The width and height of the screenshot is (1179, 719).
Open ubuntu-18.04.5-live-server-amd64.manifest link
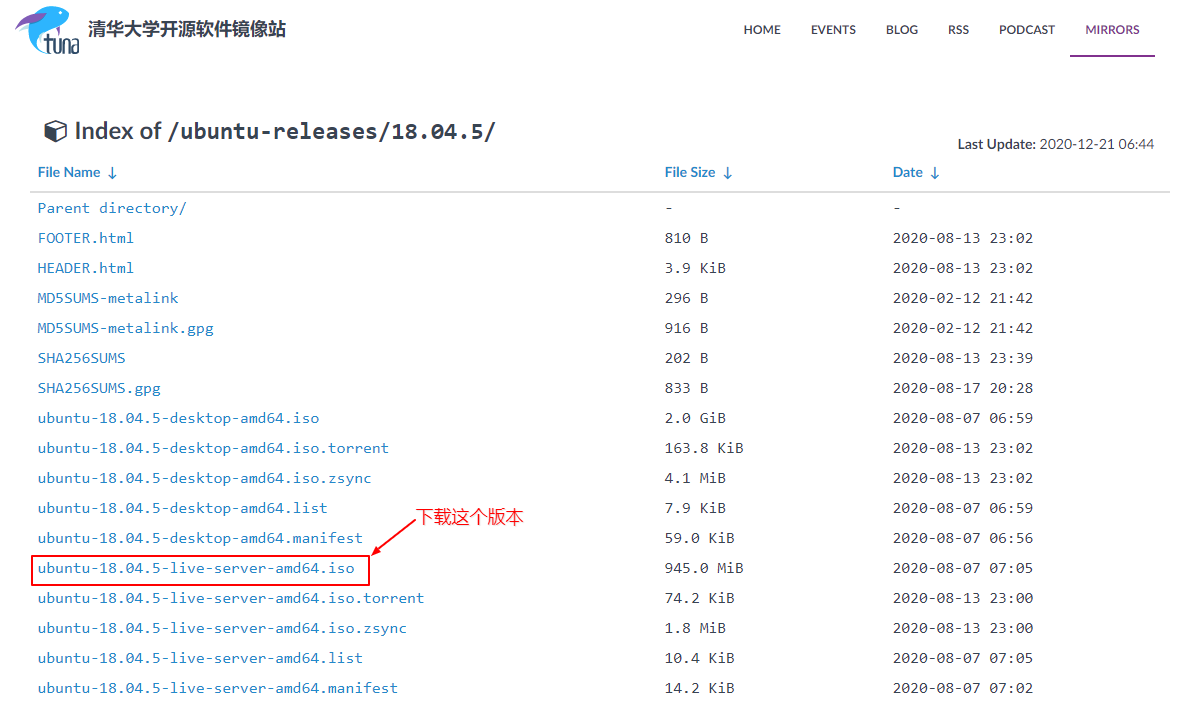click(217, 688)
